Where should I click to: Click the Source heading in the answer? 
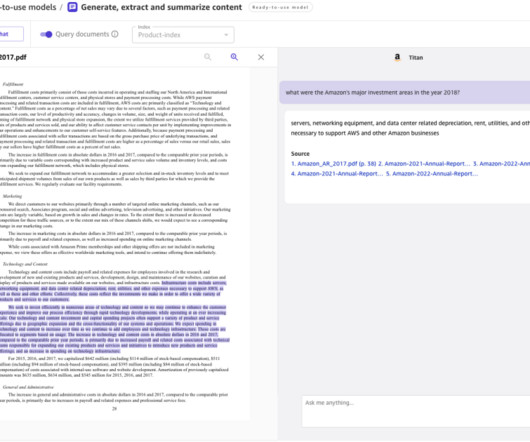[300, 154]
